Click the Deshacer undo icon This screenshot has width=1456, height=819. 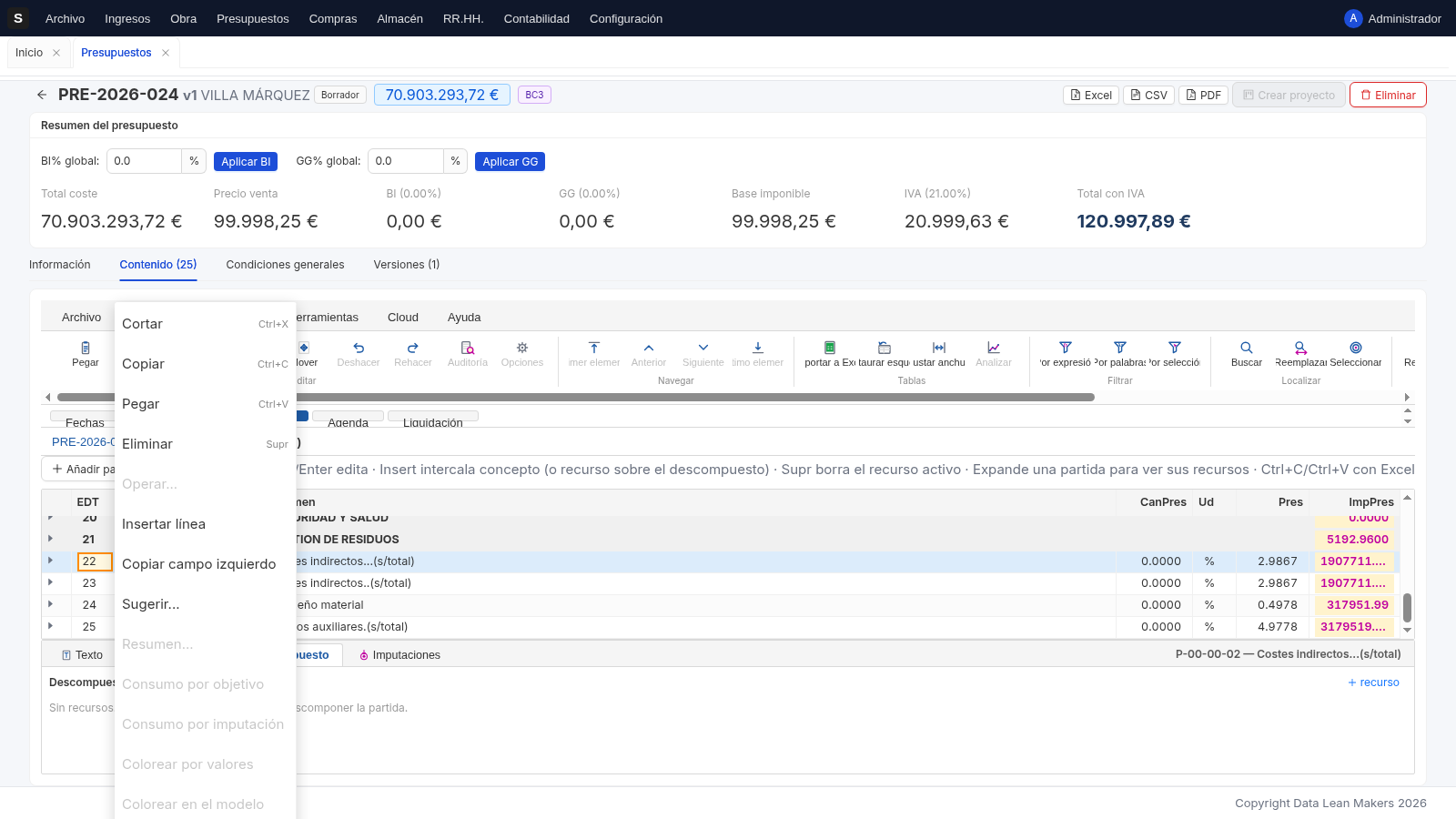pos(359,348)
